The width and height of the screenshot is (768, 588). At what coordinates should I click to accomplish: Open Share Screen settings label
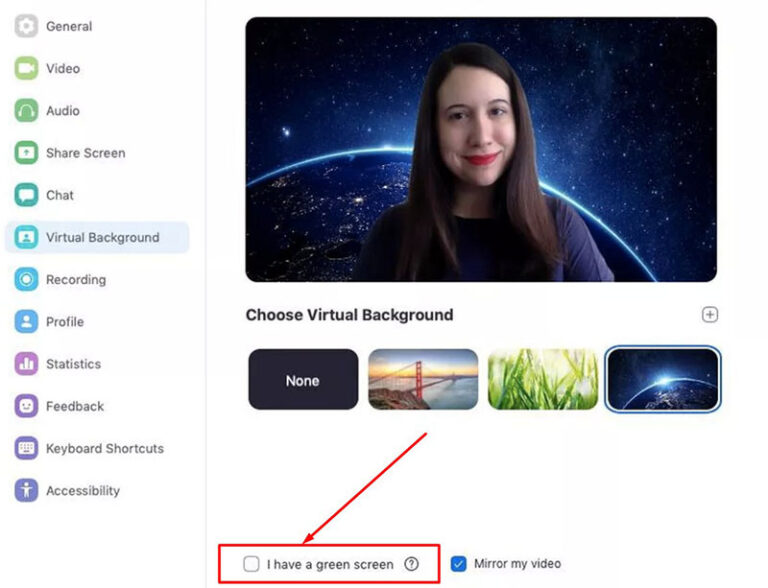86,153
